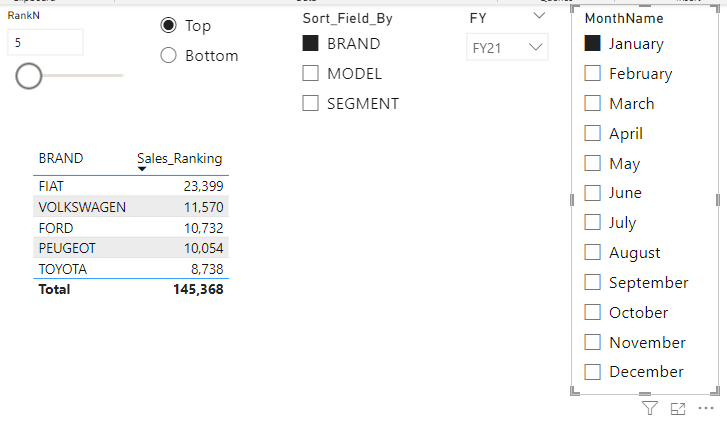The width and height of the screenshot is (727, 443).
Task: Uncheck the BRAND sort field checkbox
Action: point(310,44)
